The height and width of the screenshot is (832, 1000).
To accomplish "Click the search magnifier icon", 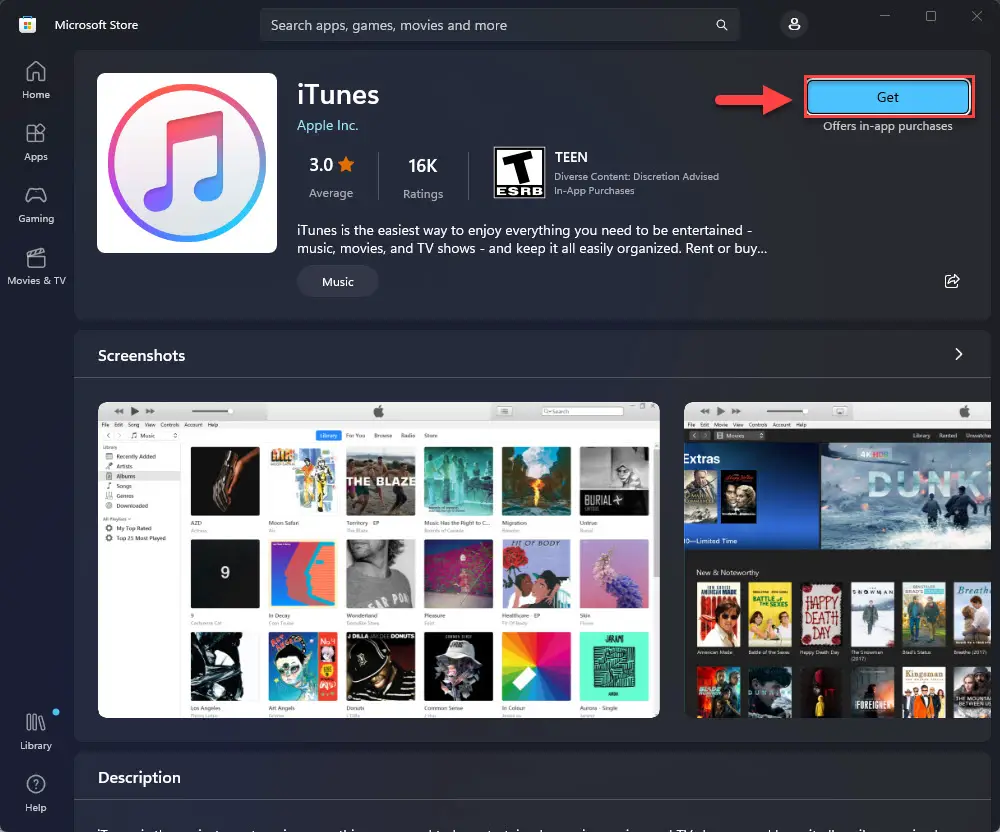I will click(x=722, y=25).
